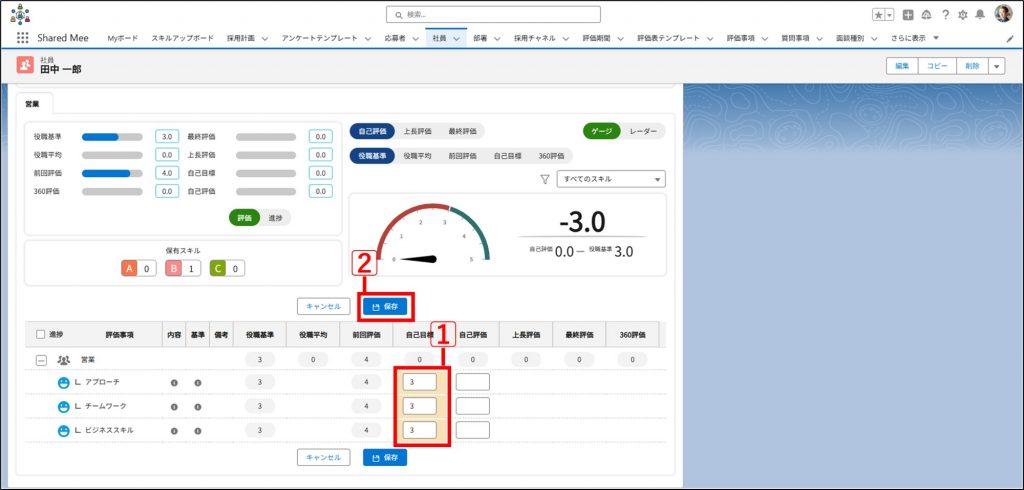This screenshot has height=490, width=1024.
Task: Click the 内容 info icon for チームワーク
Action: (x=174, y=406)
